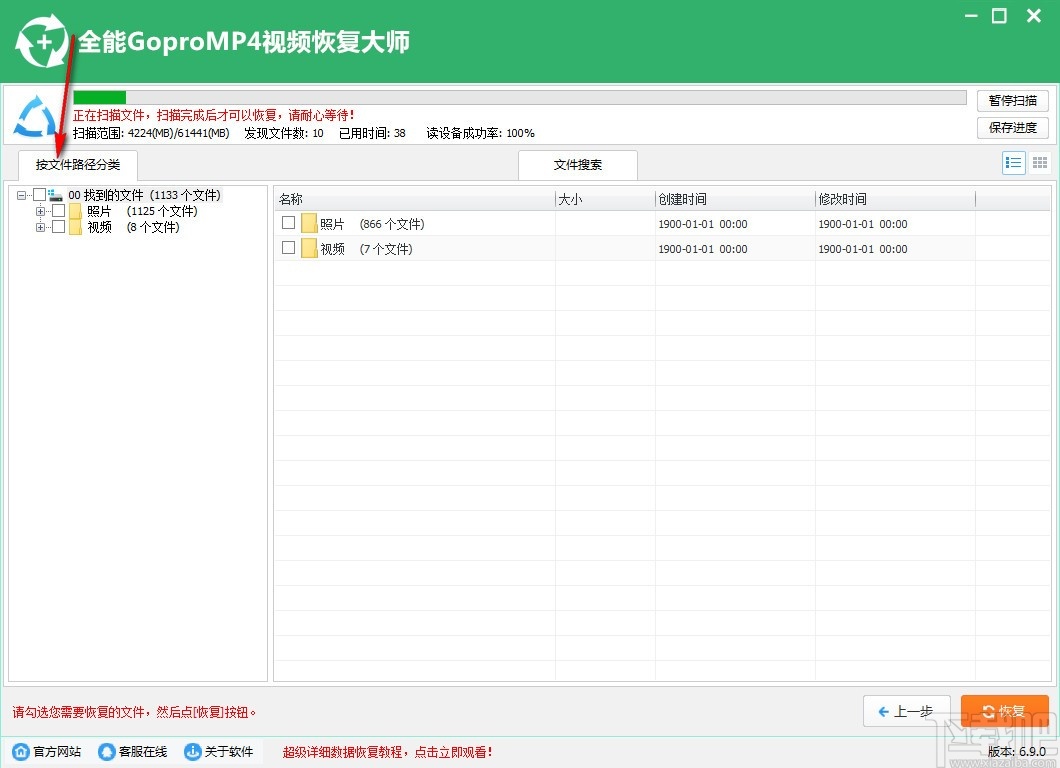Click 照片 row modified time 1900-01-01

[863, 224]
